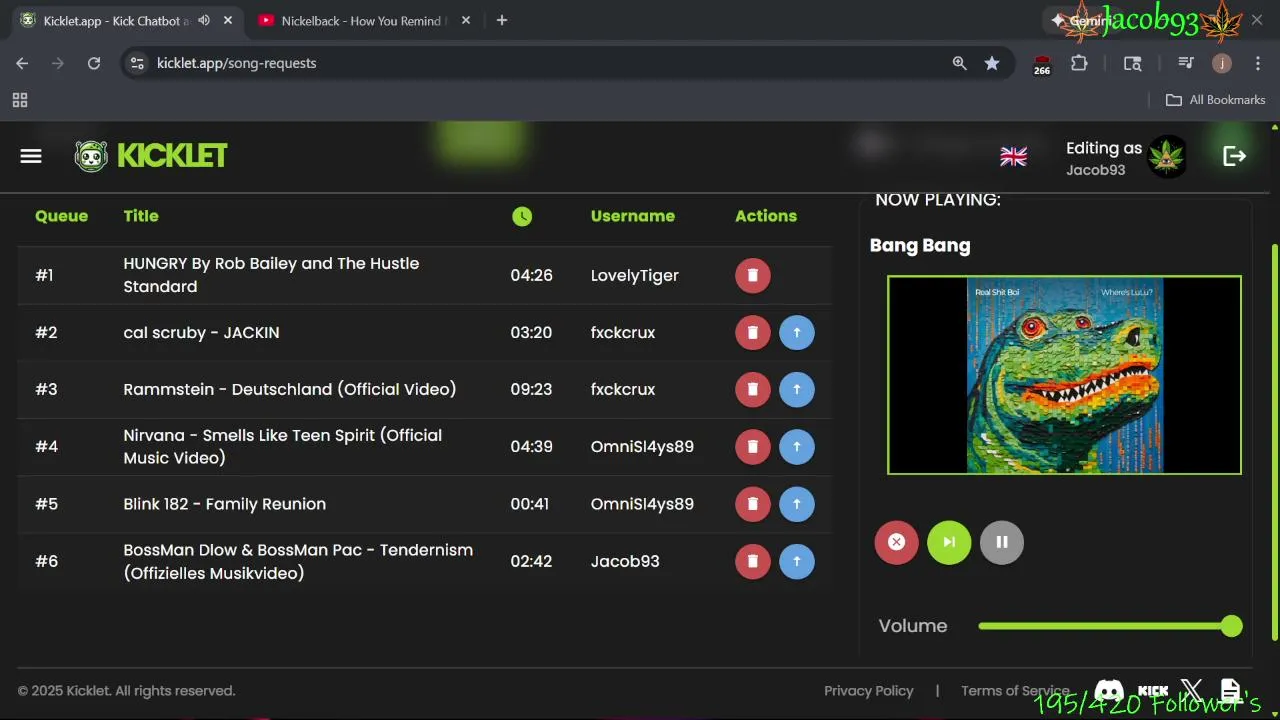Open Privacy Policy link

868,691
